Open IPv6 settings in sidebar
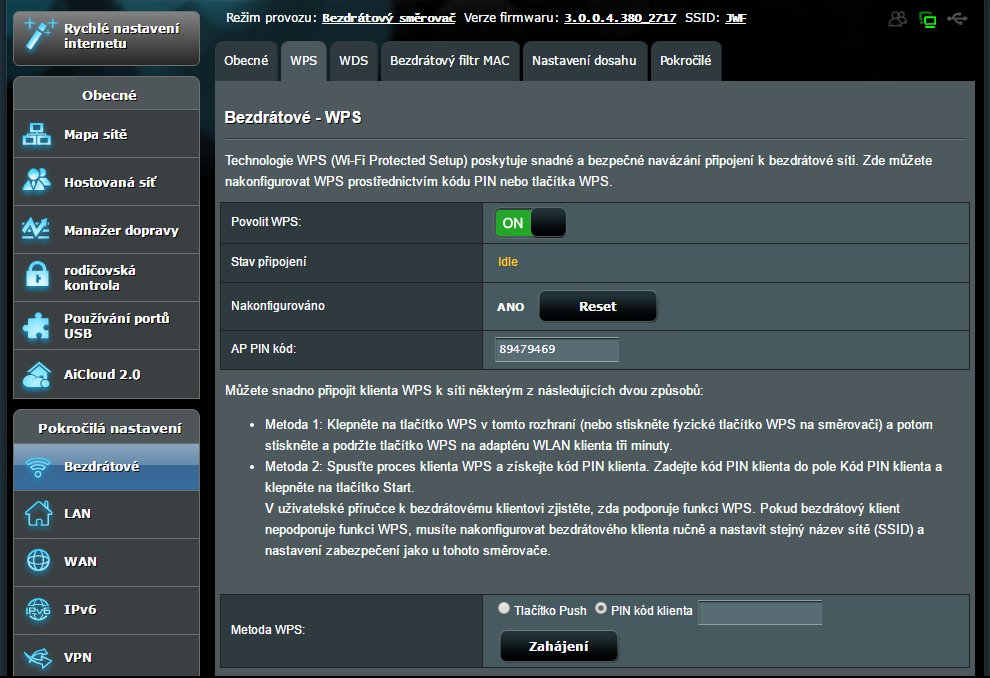Viewport: 990px width, 678px height. [x=106, y=610]
